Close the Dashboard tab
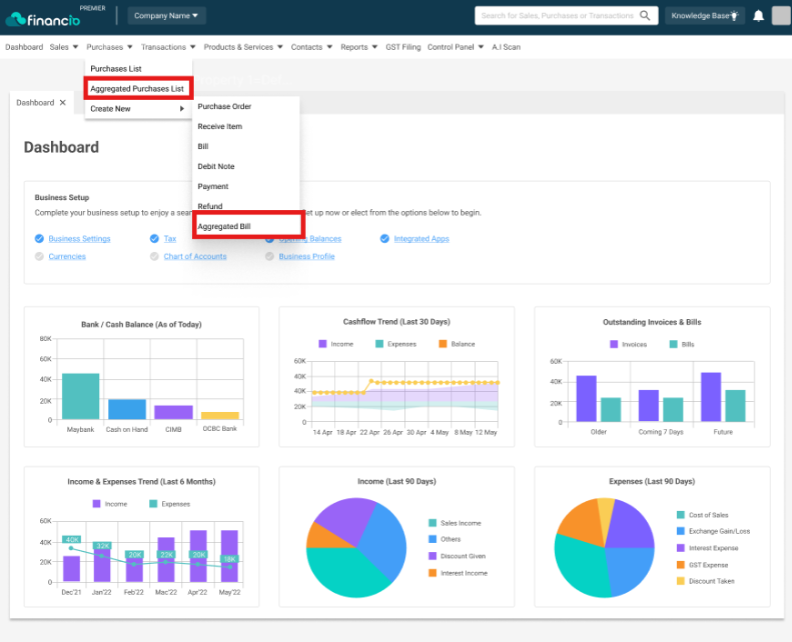 tap(63, 103)
